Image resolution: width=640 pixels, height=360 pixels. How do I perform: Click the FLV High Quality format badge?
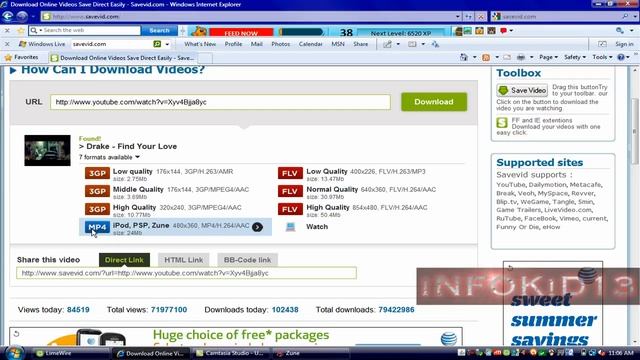tap(290, 209)
